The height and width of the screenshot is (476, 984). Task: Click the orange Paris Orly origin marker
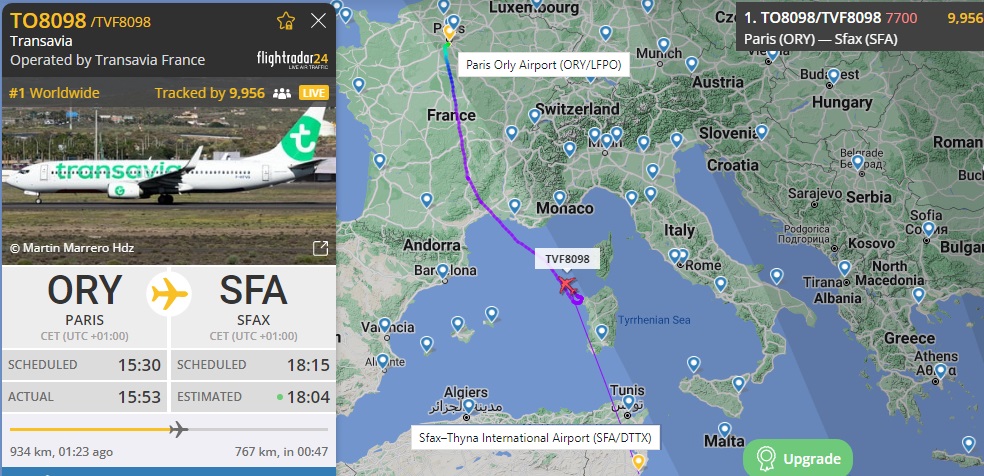point(449,32)
